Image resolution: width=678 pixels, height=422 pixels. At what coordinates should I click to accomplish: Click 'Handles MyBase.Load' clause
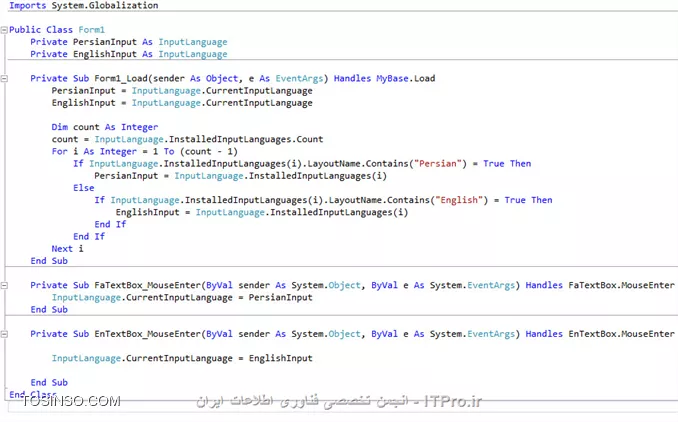click(384, 78)
